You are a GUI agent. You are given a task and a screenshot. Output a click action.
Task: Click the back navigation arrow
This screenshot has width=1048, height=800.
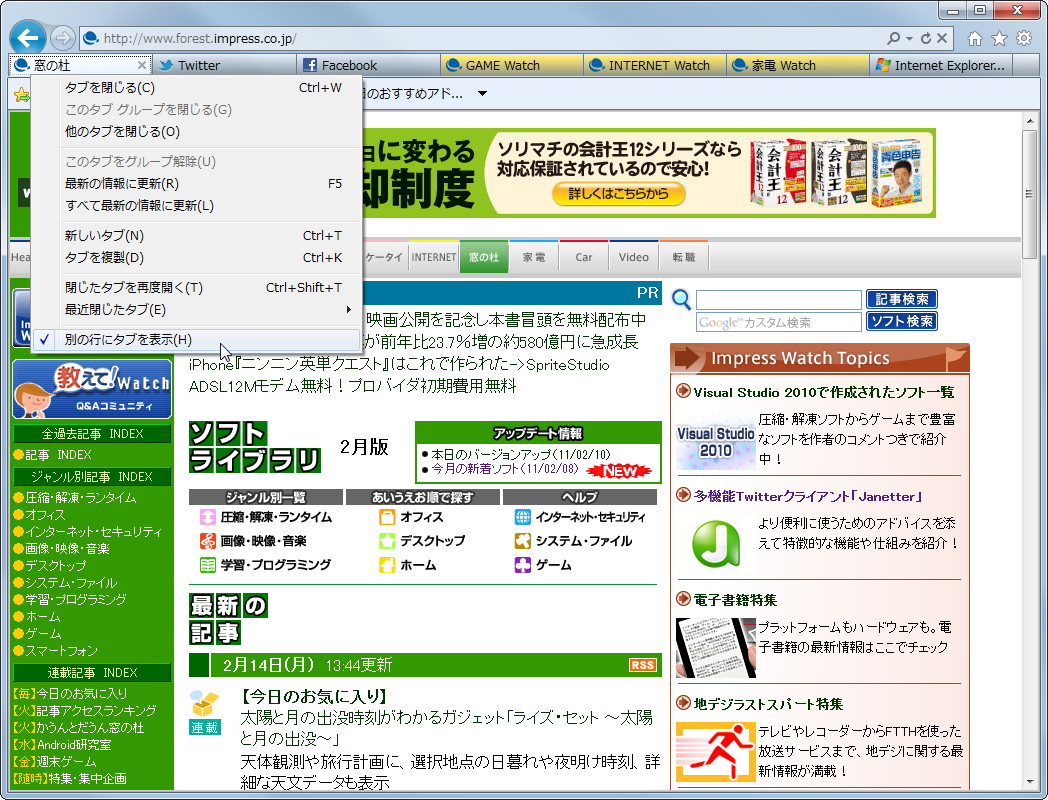point(28,37)
